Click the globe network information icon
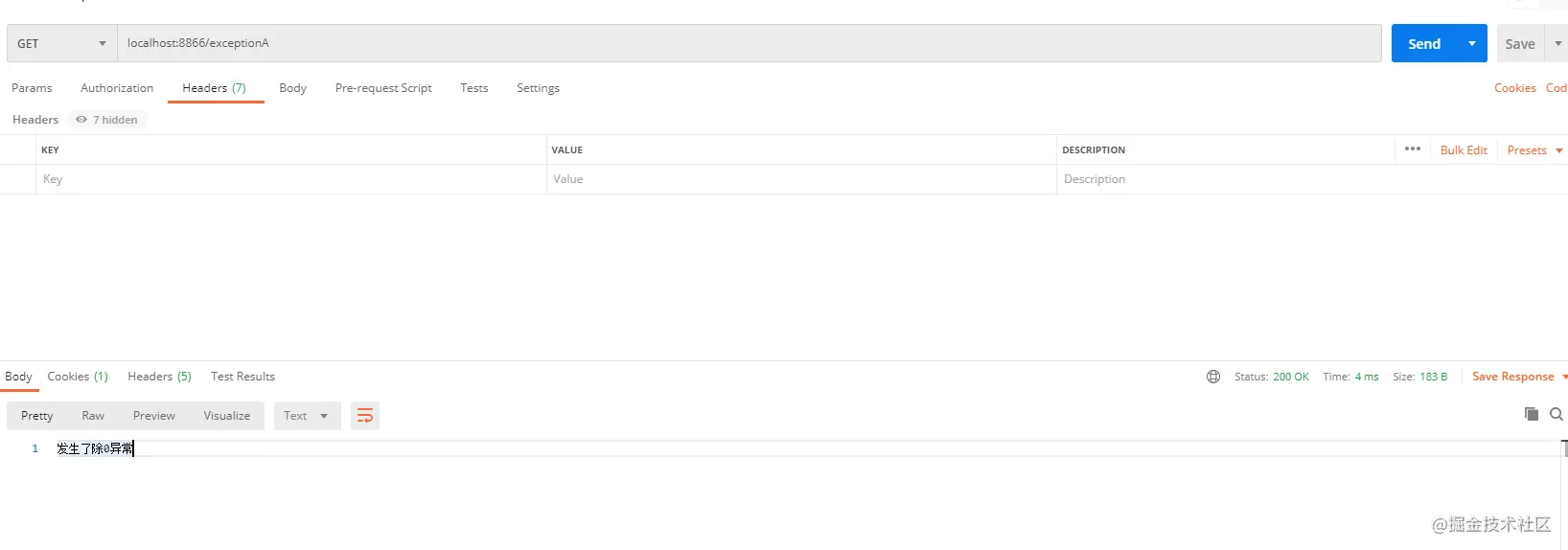Image resolution: width=1568 pixels, height=550 pixels. tap(1213, 377)
